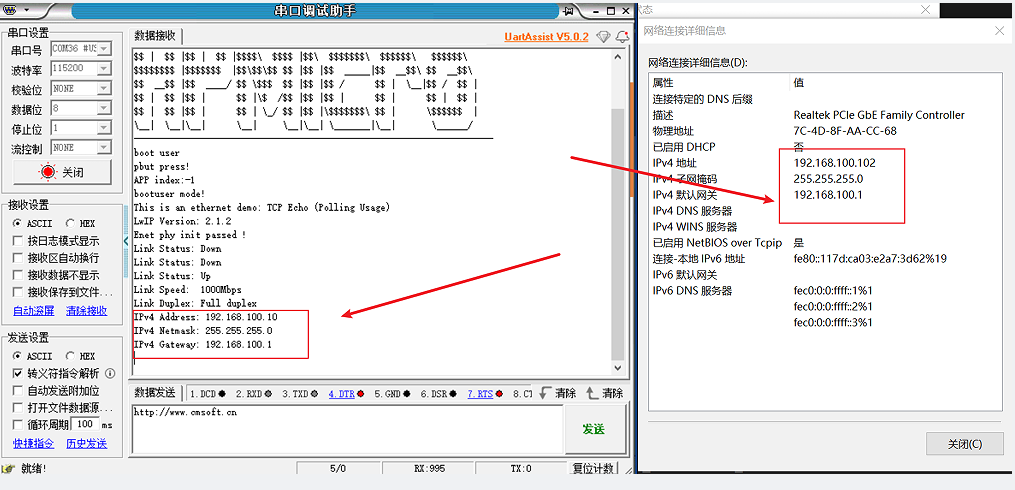Enable 打开文件数据源 checkbox
Image resolution: width=1015 pixels, height=490 pixels.
coord(18,408)
